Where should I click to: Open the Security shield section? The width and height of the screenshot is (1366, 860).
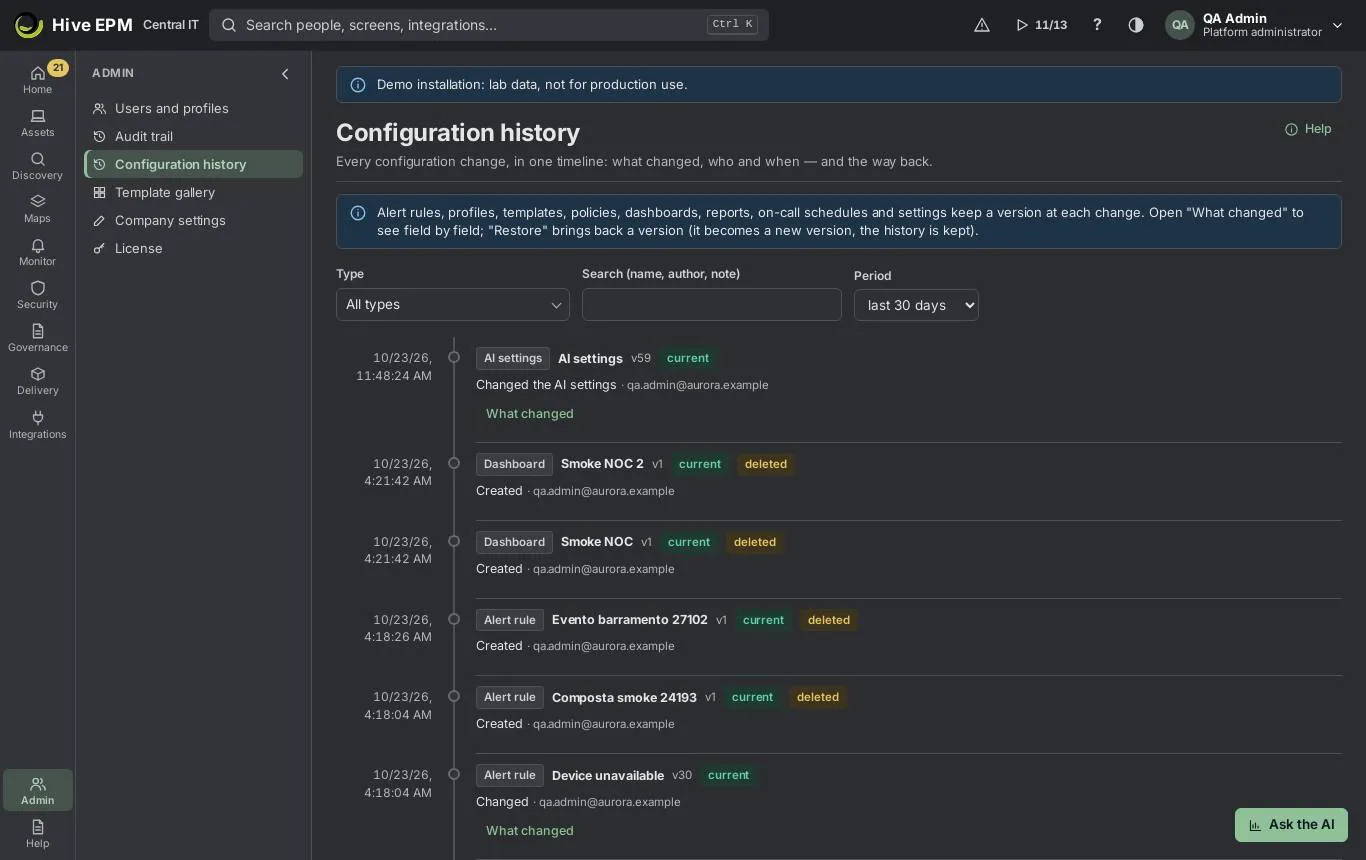pos(37,295)
